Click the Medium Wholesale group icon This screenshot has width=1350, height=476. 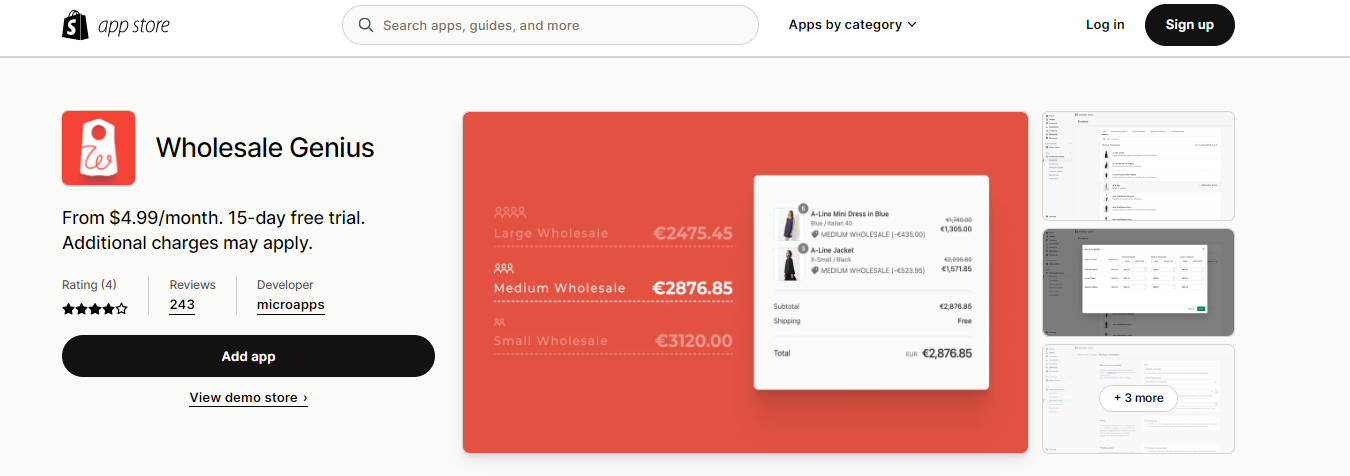504,269
